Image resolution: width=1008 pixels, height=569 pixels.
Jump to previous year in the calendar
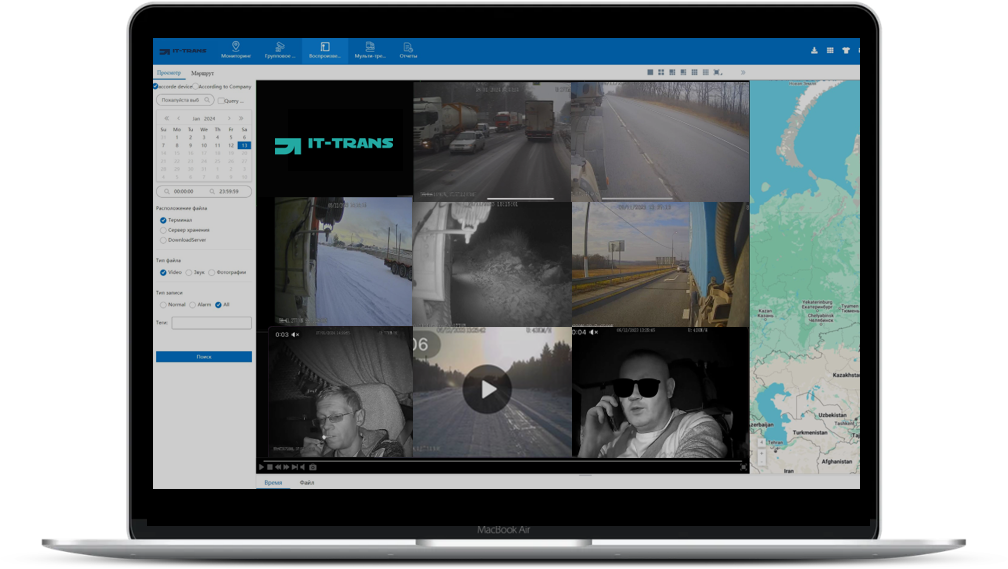(166, 118)
